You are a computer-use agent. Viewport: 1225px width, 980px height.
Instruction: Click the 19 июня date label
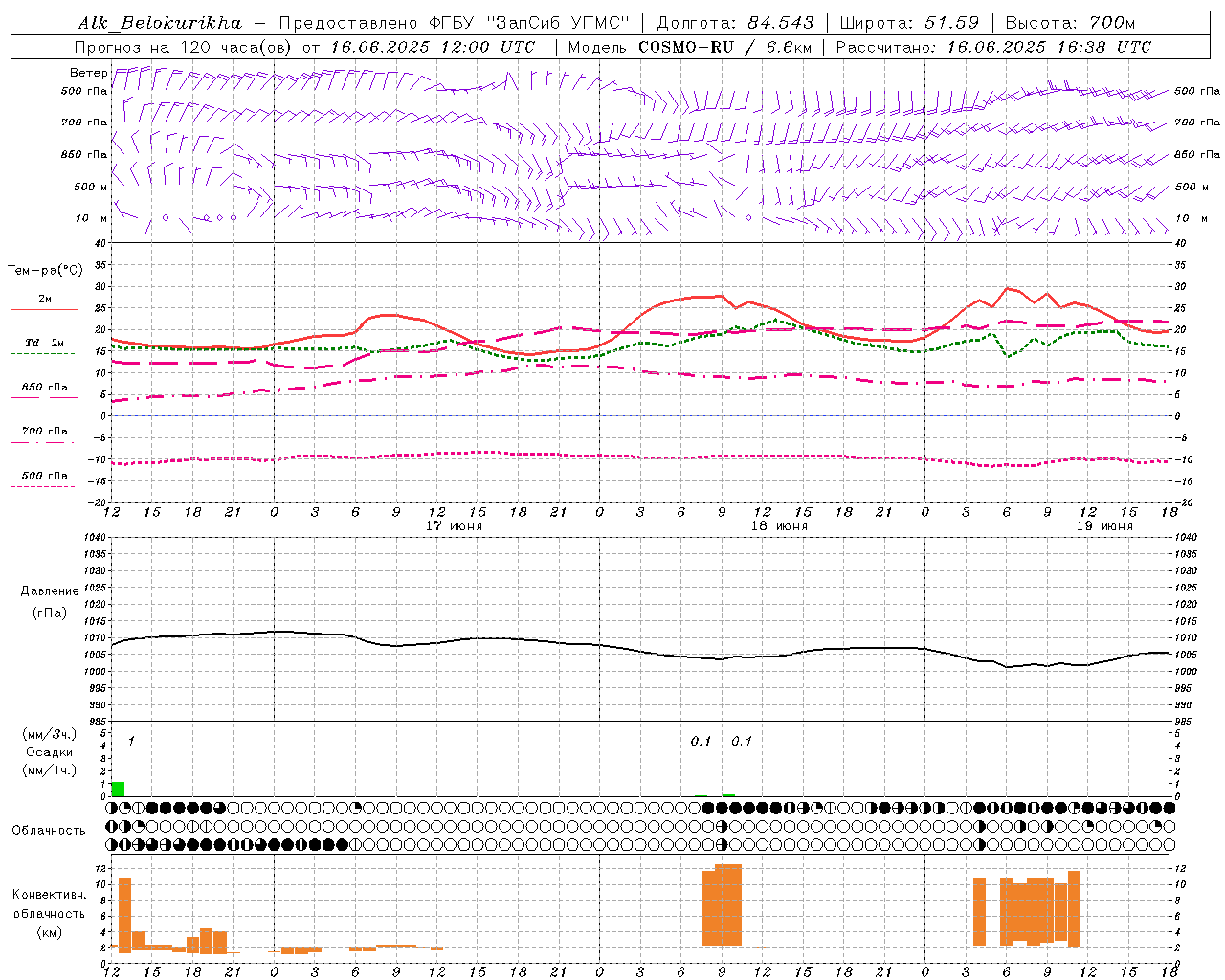click(x=1104, y=526)
